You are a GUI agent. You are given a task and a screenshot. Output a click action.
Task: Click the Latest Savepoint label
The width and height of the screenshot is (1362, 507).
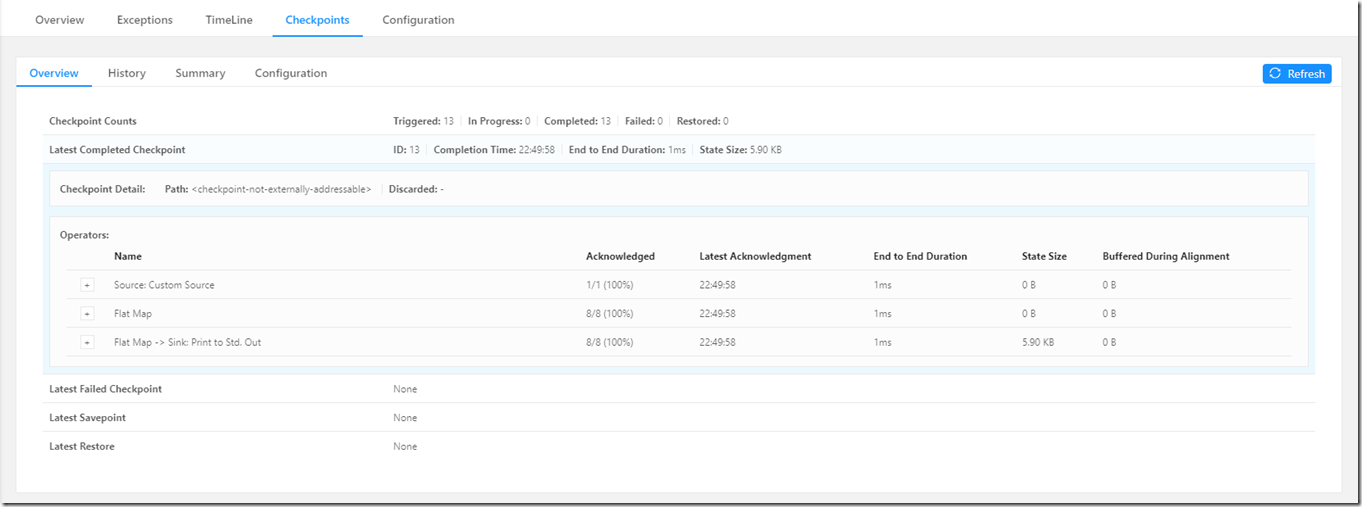87,417
